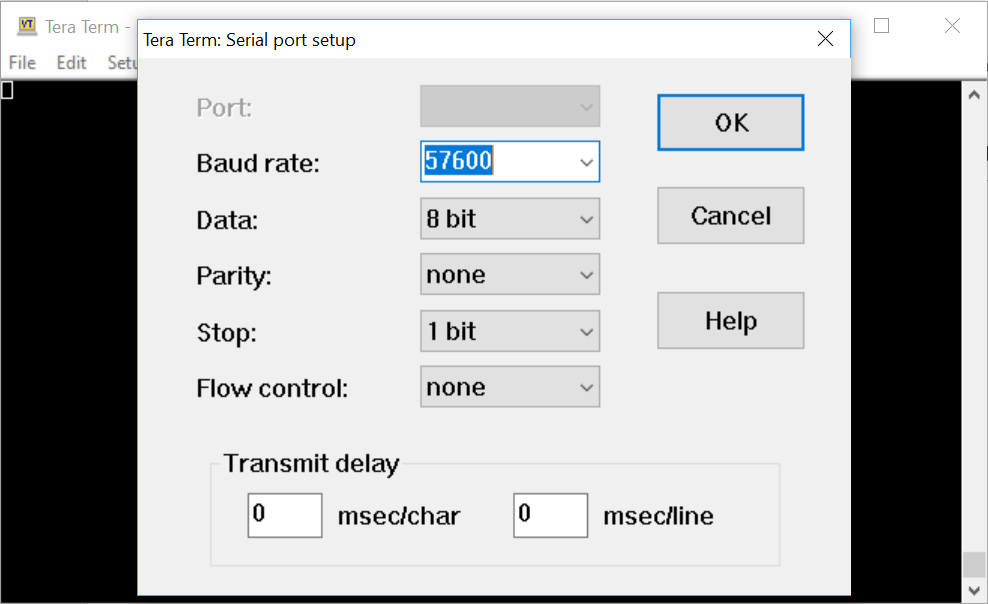Maximize the Tera Term main window
This screenshot has height=604, width=988.
pos(881,26)
